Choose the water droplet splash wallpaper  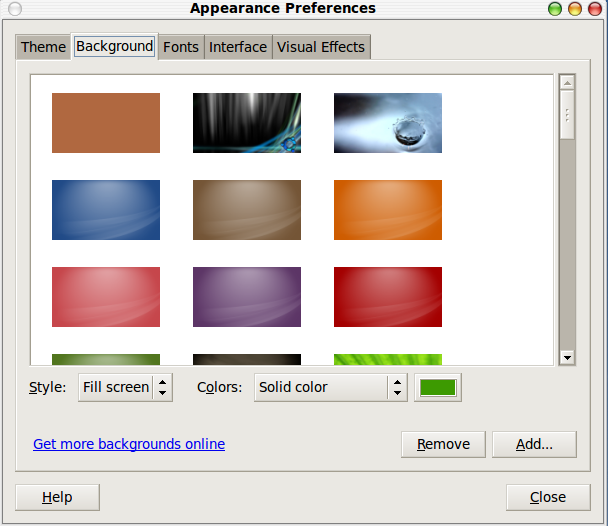388,123
